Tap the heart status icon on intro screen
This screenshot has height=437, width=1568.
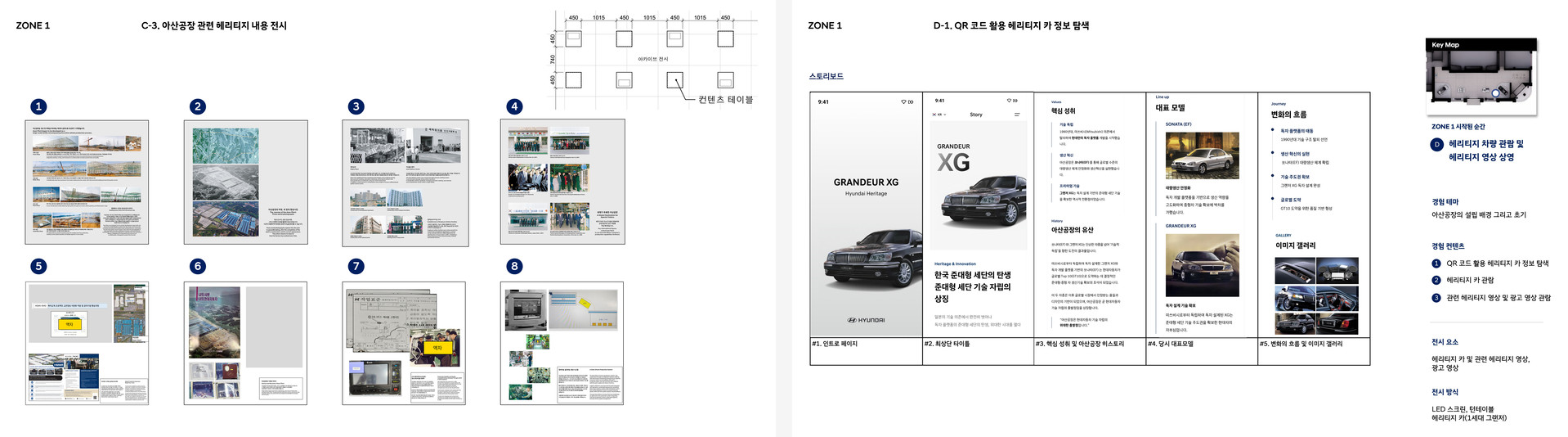tap(904, 102)
